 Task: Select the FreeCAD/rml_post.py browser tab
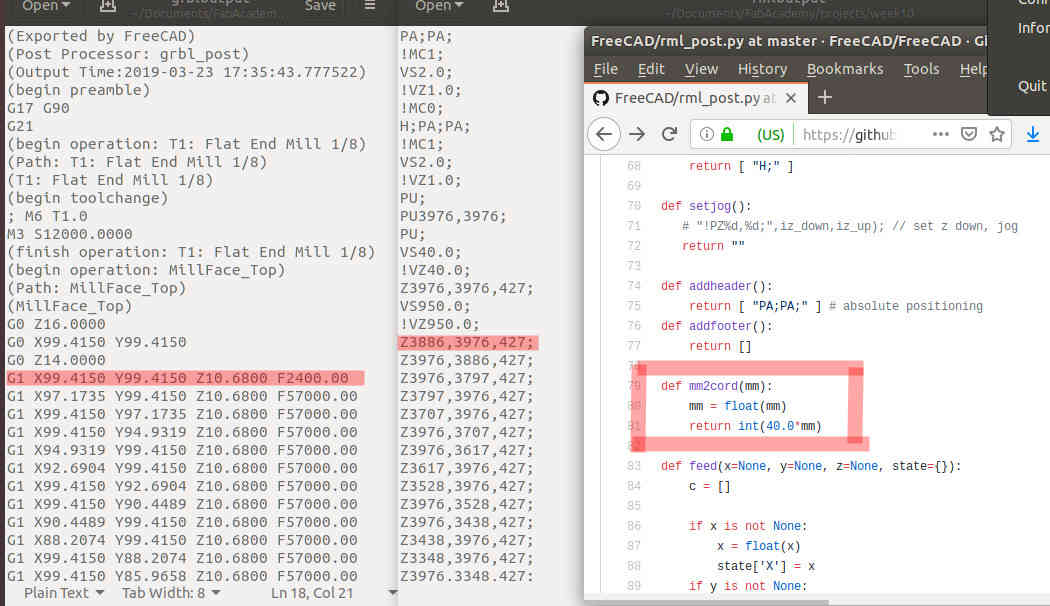pos(696,98)
